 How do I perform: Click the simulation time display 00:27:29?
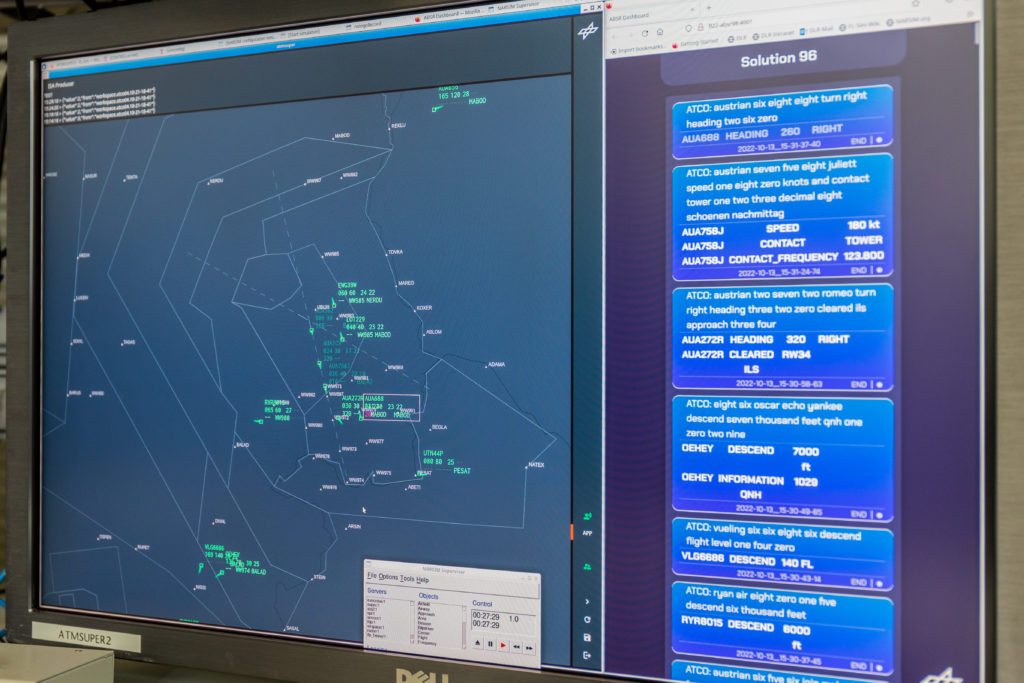coord(486,616)
